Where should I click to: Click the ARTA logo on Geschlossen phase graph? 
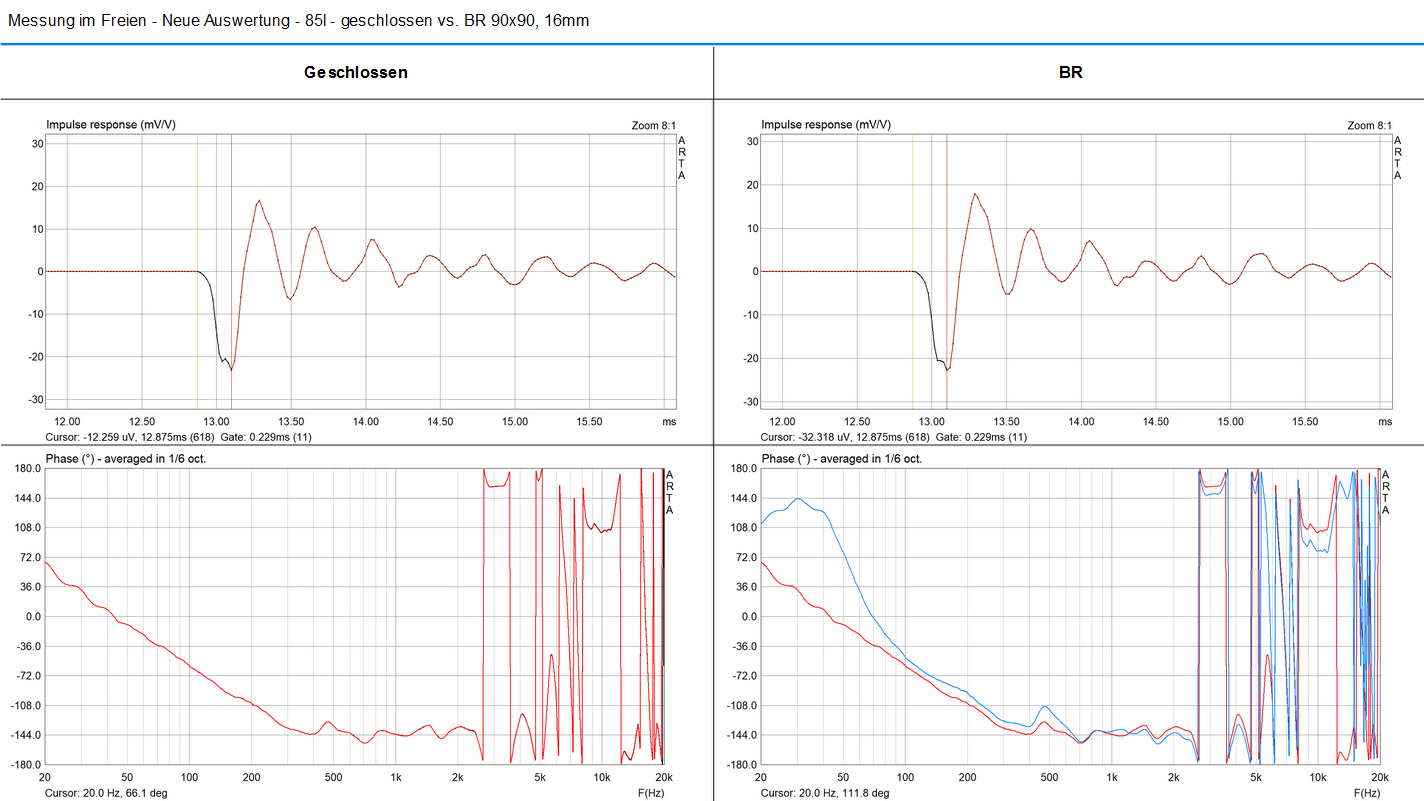[x=670, y=492]
